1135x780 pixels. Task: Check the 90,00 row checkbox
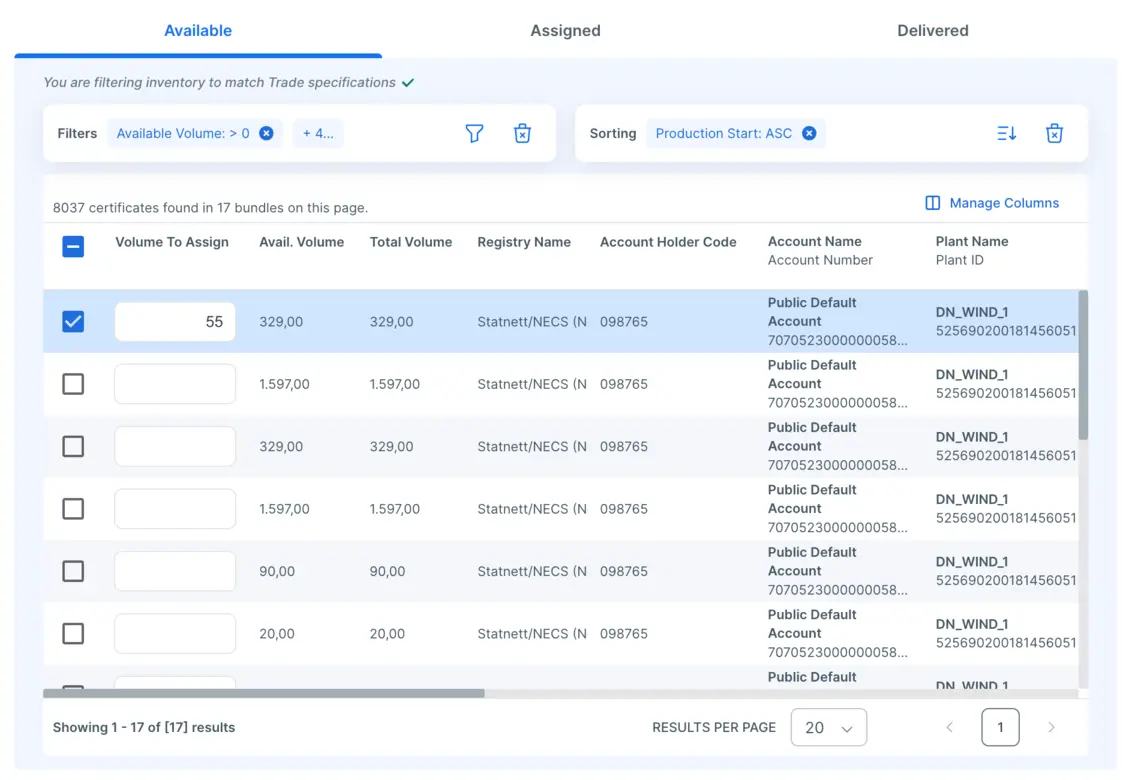(73, 571)
